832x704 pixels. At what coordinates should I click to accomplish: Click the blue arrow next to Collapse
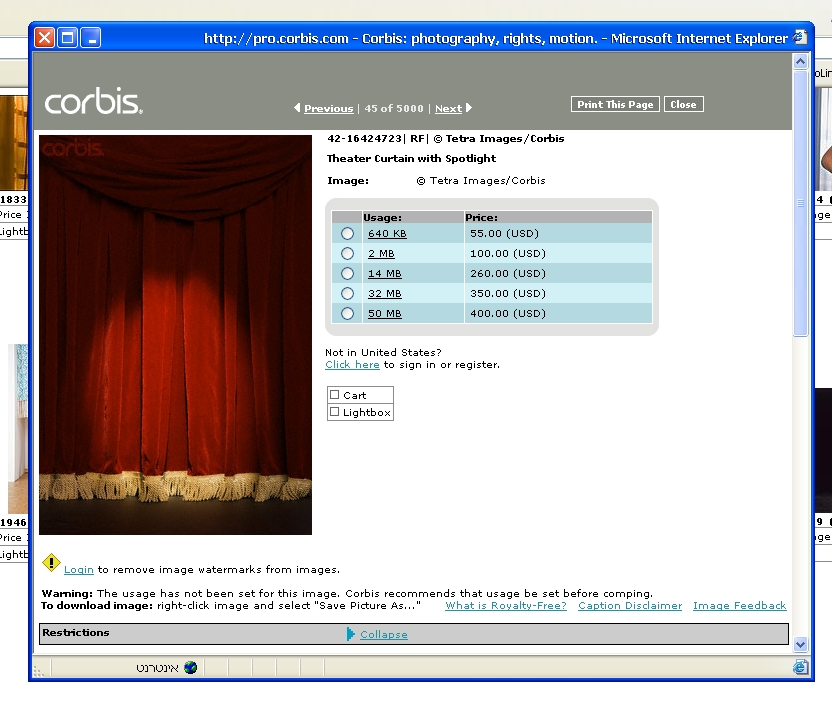tap(350, 634)
